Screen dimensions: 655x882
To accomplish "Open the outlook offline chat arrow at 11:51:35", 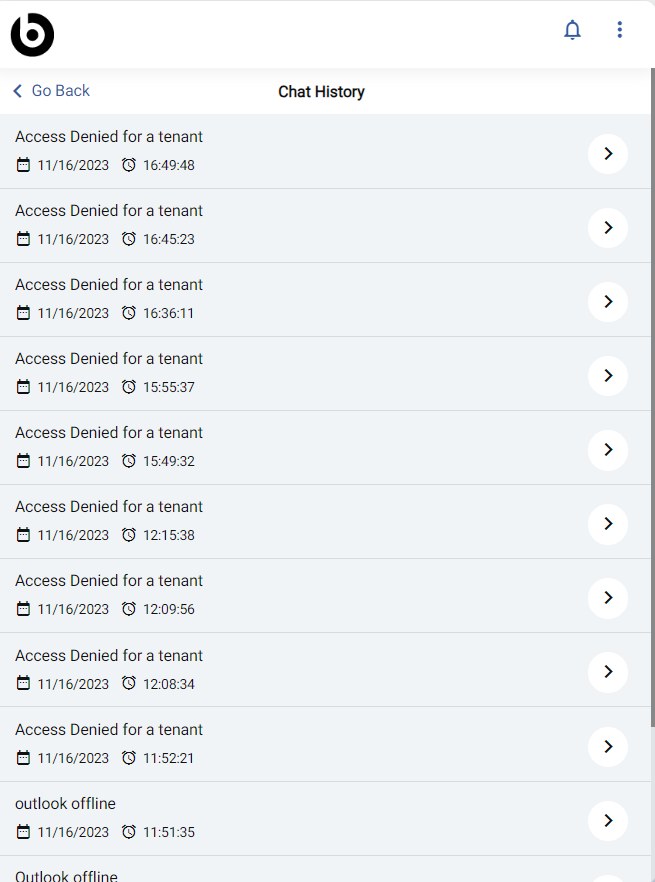I will click(x=608, y=821).
